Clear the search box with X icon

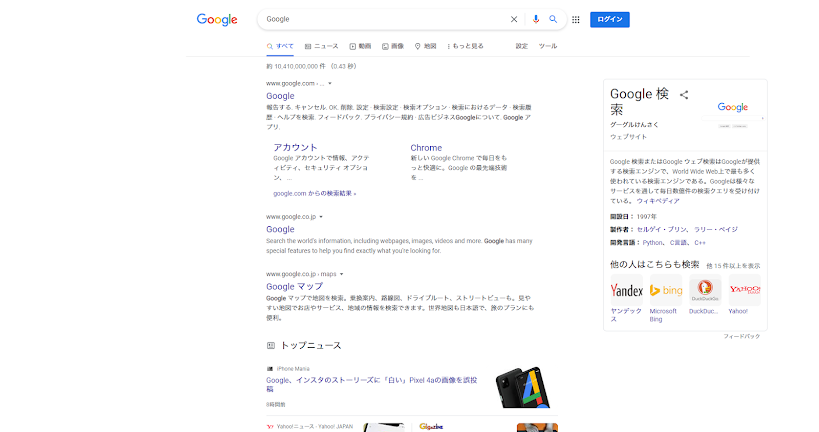tap(514, 19)
